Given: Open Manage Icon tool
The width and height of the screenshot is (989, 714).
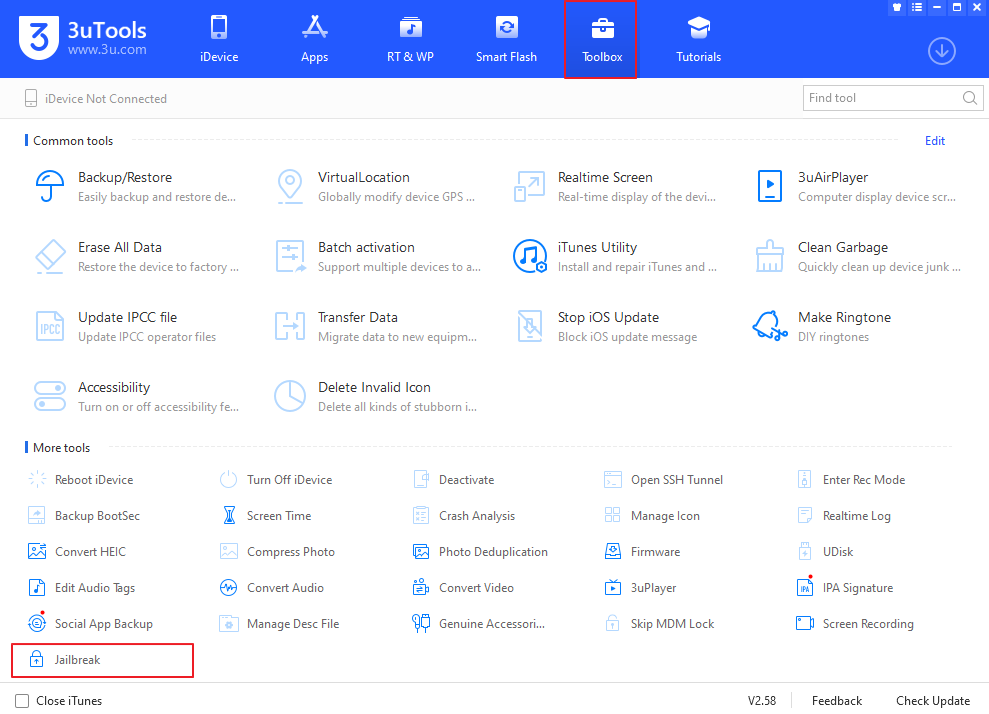Looking at the screenshot, I should click(x=652, y=515).
